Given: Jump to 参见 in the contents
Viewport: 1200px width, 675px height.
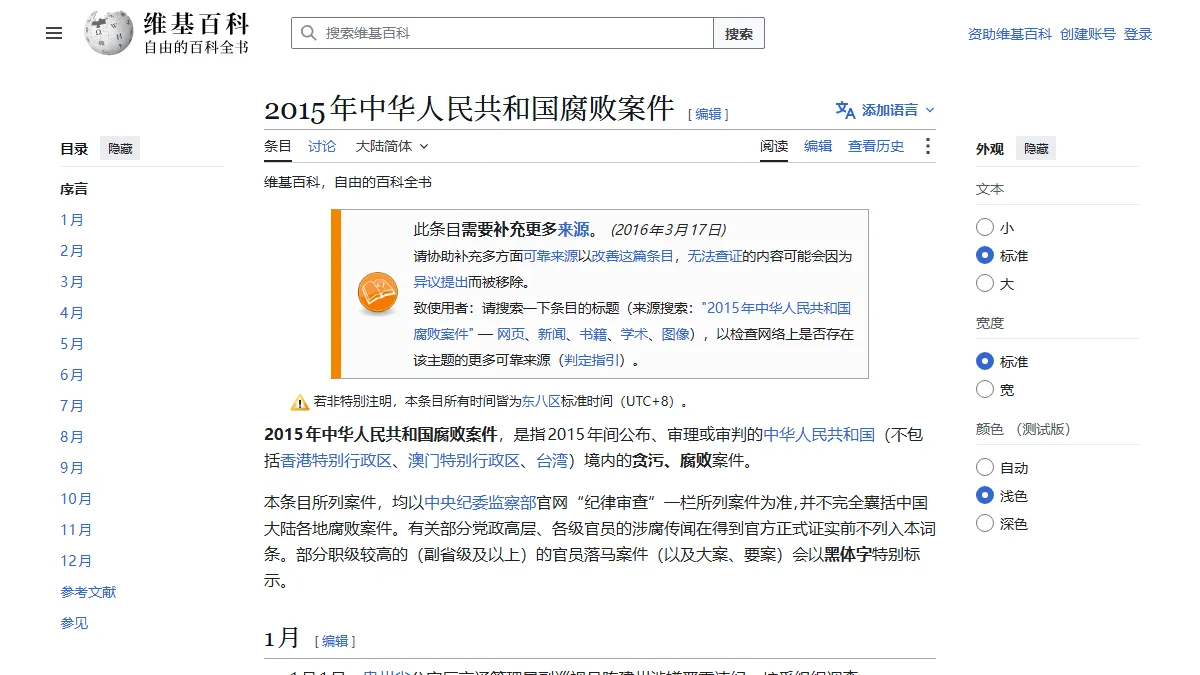Looking at the screenshot, I should 74,623.
